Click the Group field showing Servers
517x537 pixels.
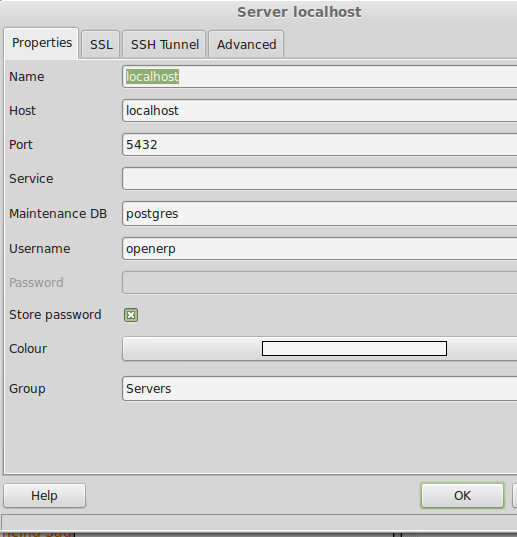(x=319, y=389)
